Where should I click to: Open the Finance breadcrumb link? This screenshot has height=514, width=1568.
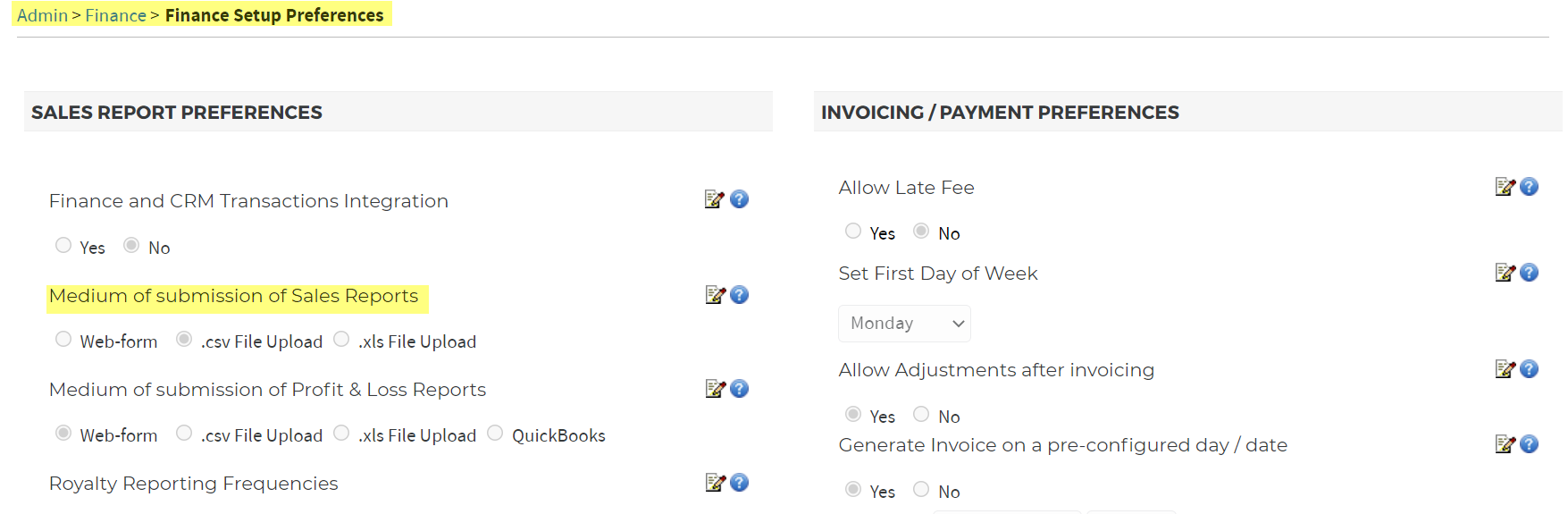[115, 15]
